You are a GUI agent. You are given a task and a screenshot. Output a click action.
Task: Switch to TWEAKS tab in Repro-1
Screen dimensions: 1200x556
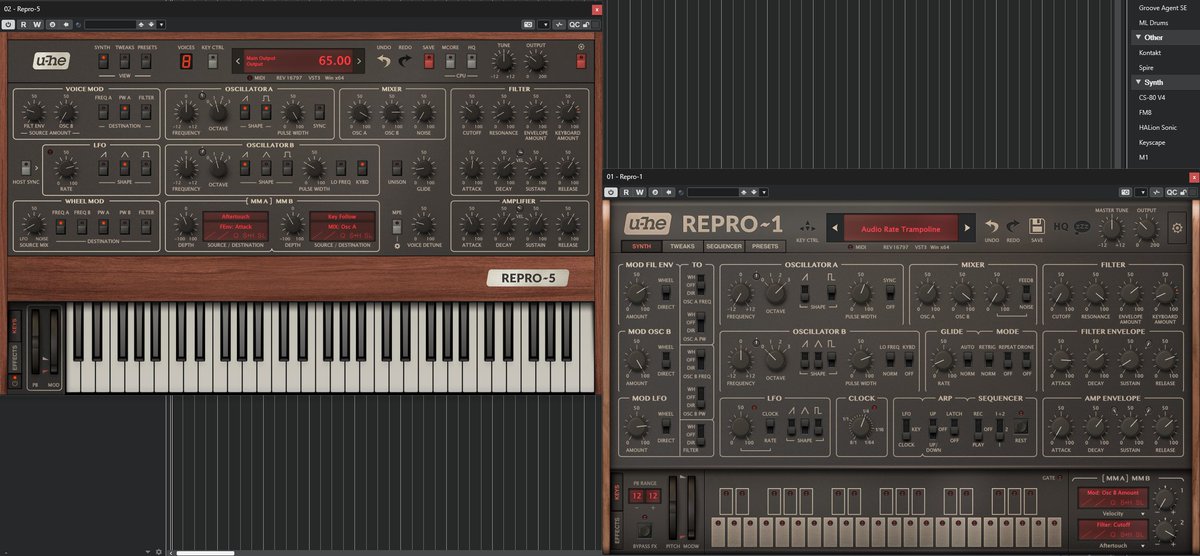(x=681, y=246)
